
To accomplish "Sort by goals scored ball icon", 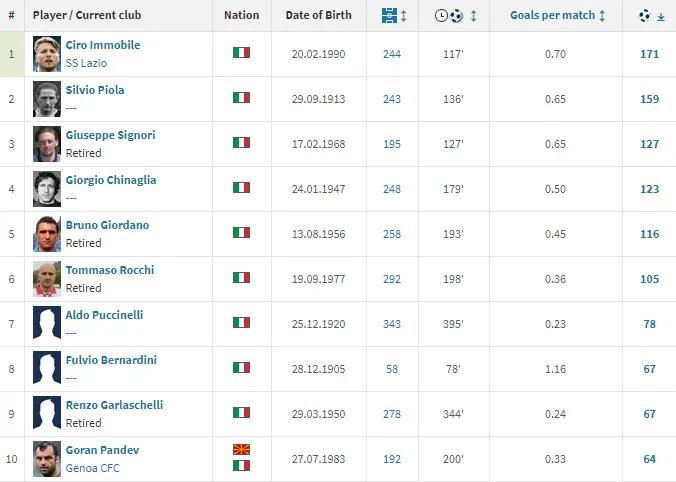I will [644, 16].
